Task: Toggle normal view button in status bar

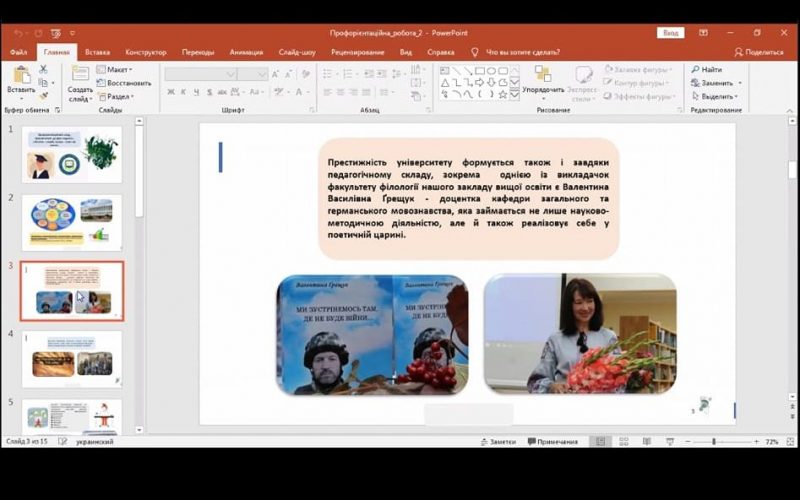Action: pos(599,441)
